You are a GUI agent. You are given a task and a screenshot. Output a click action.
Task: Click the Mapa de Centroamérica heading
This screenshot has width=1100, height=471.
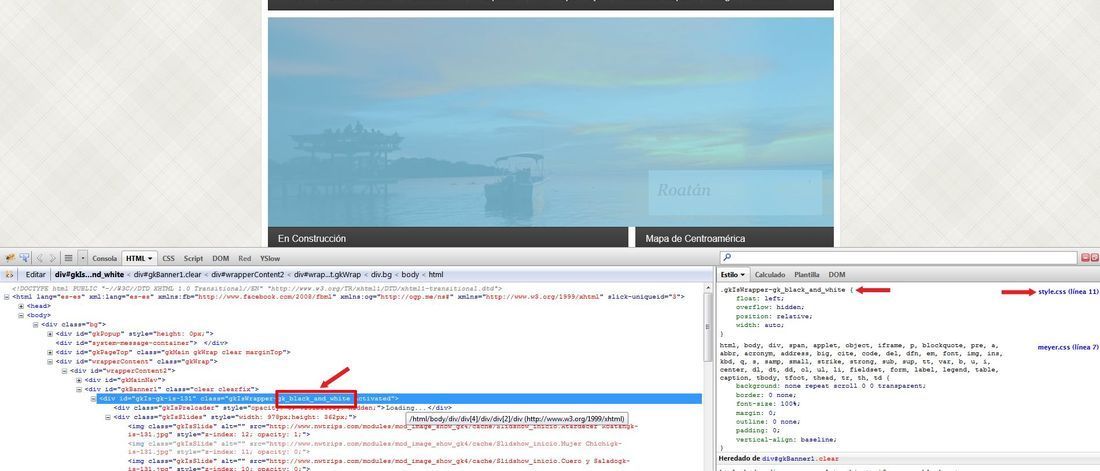point(695,239)
